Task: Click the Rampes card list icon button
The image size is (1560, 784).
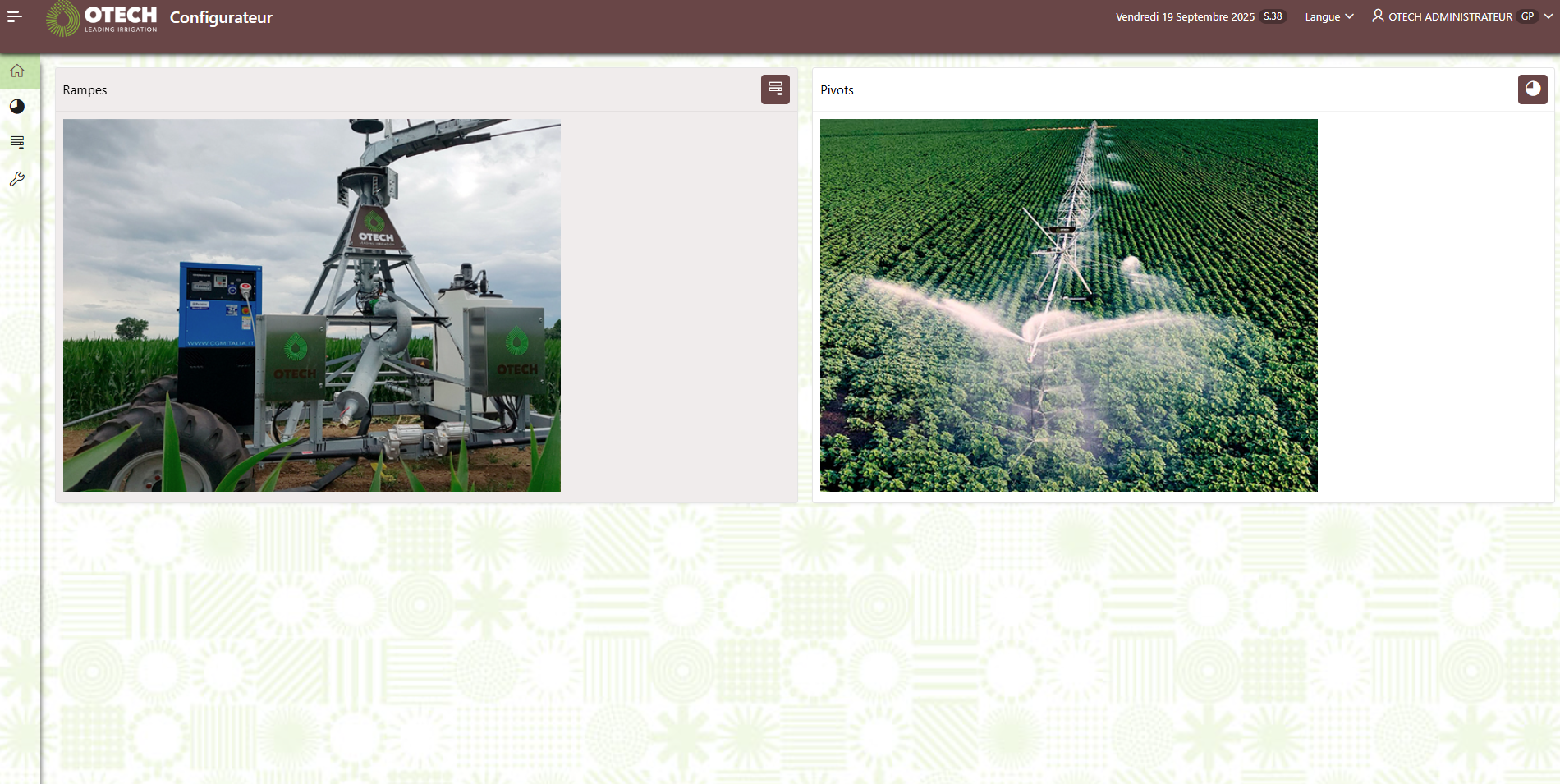Action: tap(774, 89)
